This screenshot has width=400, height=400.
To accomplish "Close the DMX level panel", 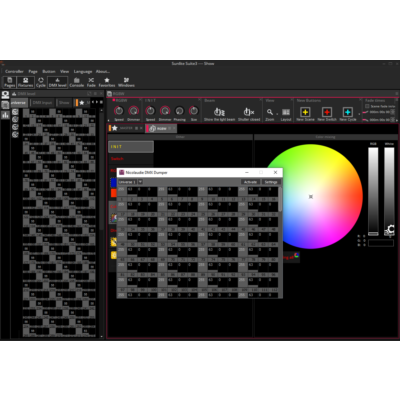I will pos(101,94).
